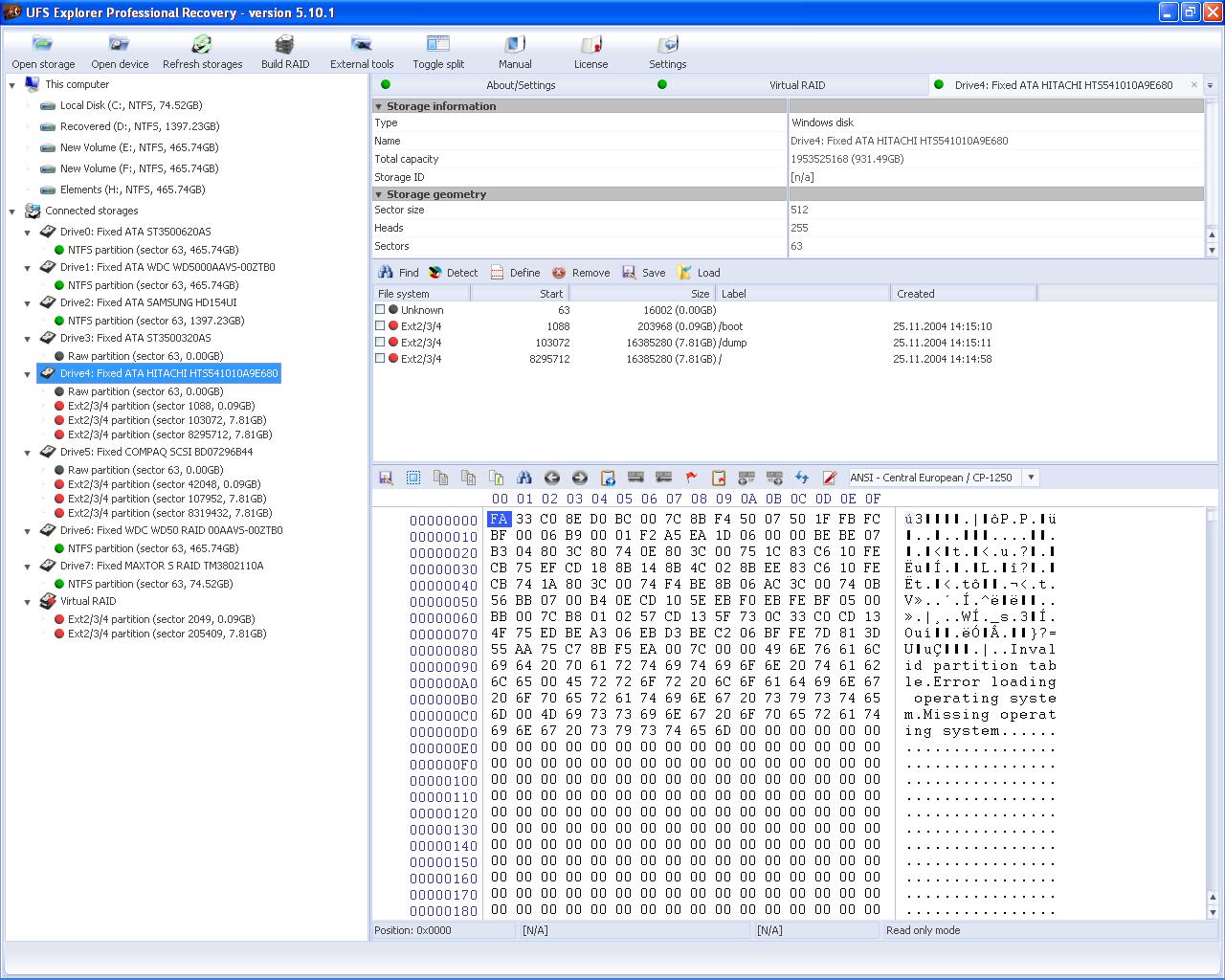
Task: Select Local Disk (C:) in tree
Action: [x=130, y=105]
